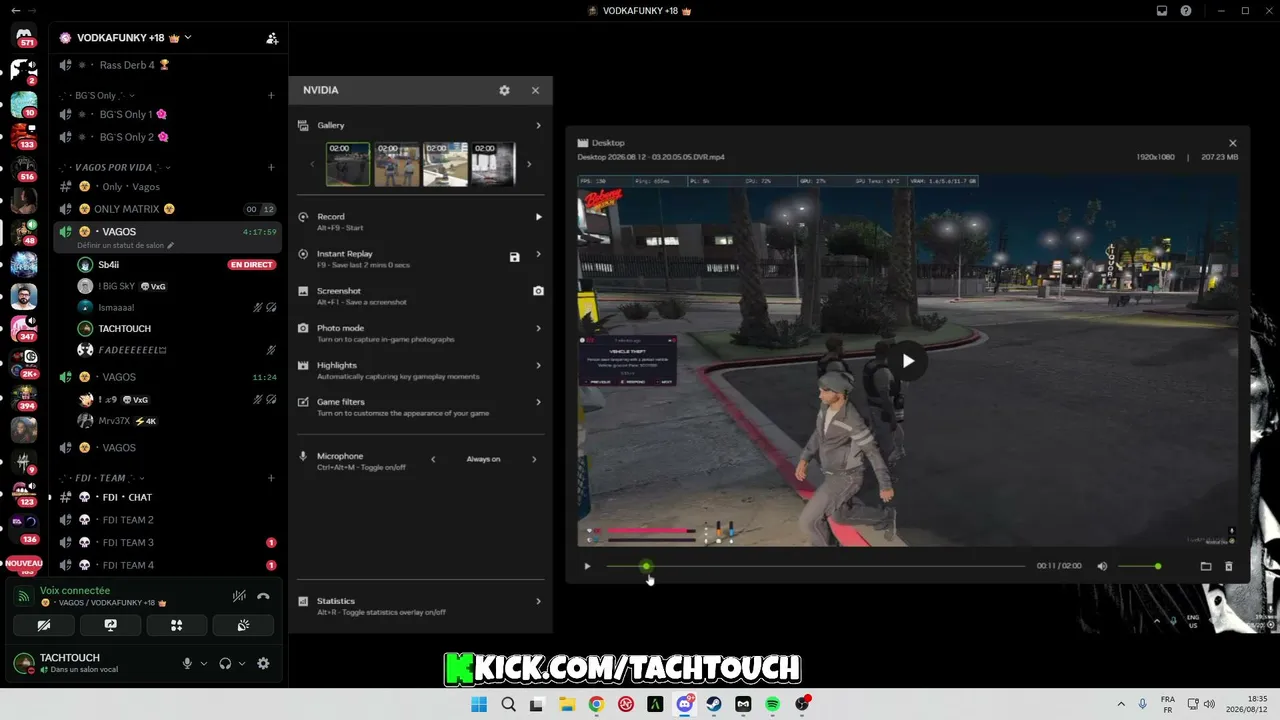Disconnect from voice with hang-up icon
The width and height of the screenshot is (1280, 720).
pos(263,596)
